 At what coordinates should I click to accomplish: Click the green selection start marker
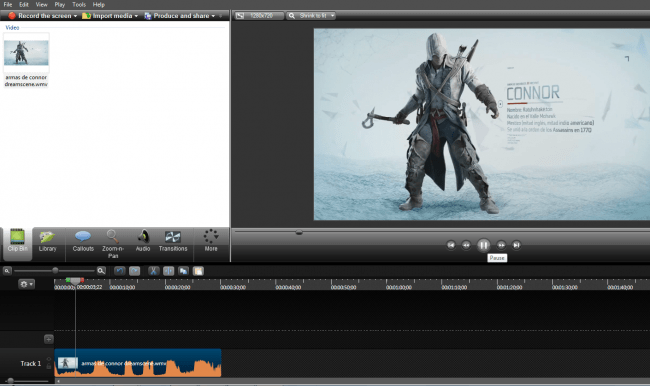[68, 281]
